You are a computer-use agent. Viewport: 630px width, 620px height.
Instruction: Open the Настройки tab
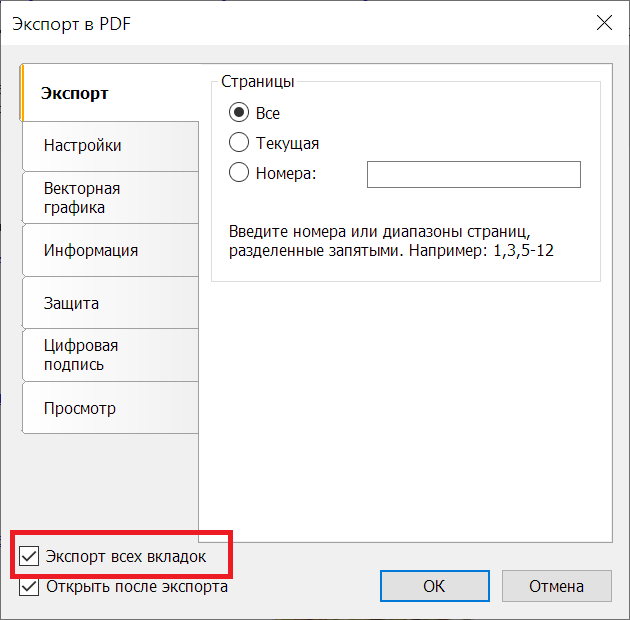[x=110, y=146]
